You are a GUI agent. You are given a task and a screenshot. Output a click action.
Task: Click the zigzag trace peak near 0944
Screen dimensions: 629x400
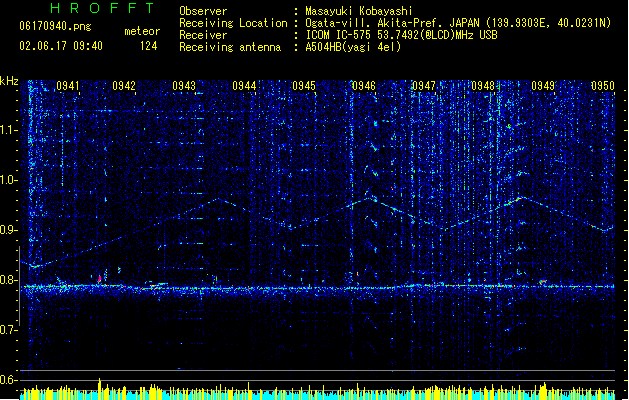218,199
